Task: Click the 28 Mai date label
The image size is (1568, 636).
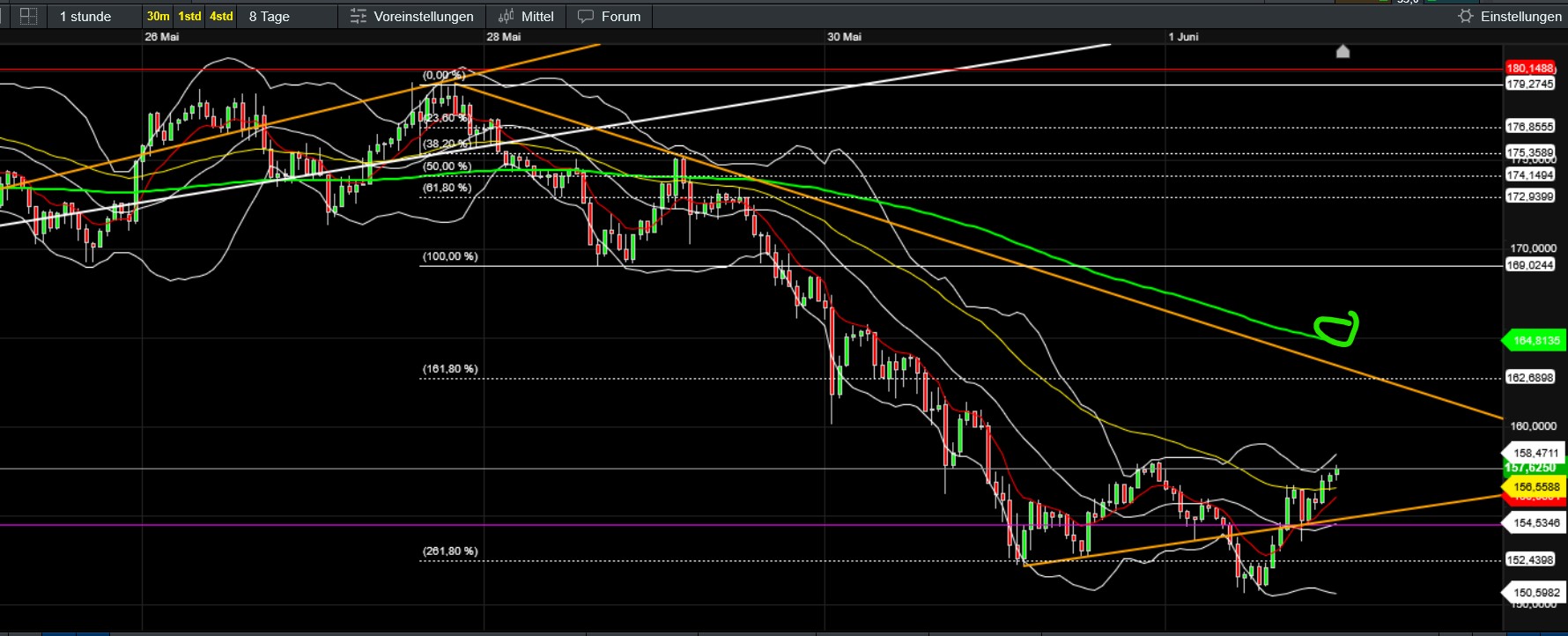Action: pos(504,37)
